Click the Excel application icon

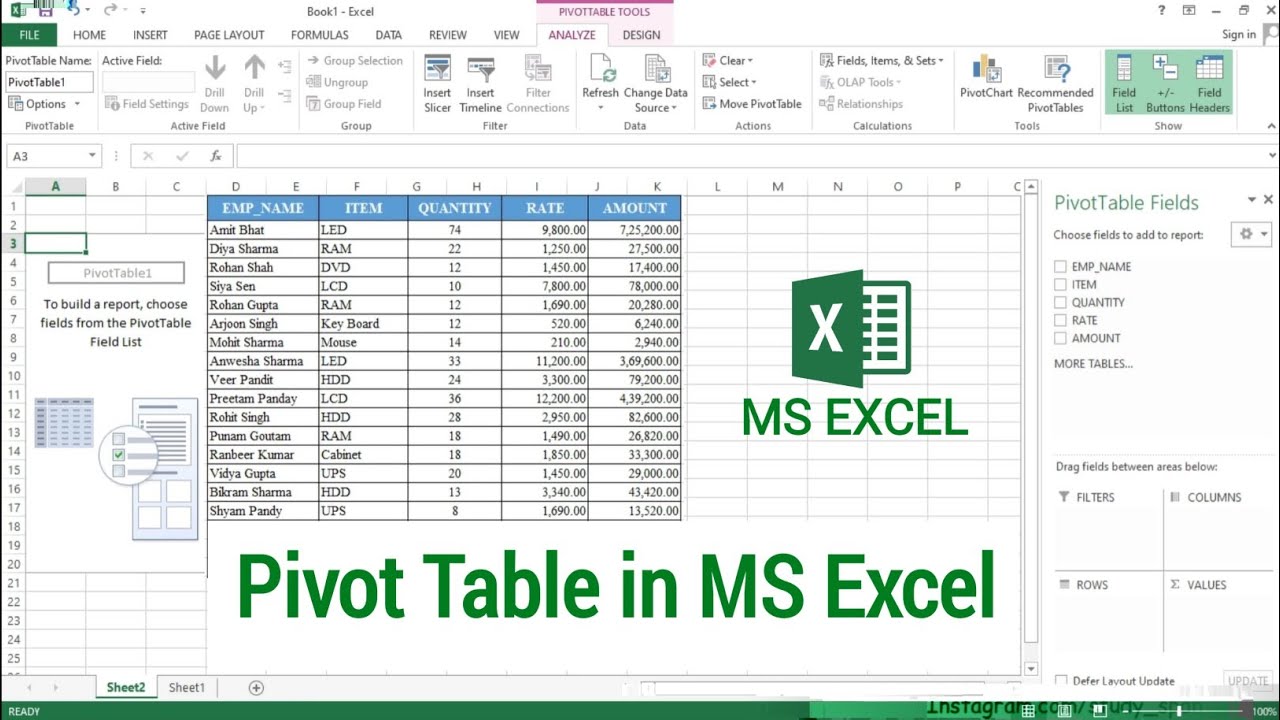point(18,11)
